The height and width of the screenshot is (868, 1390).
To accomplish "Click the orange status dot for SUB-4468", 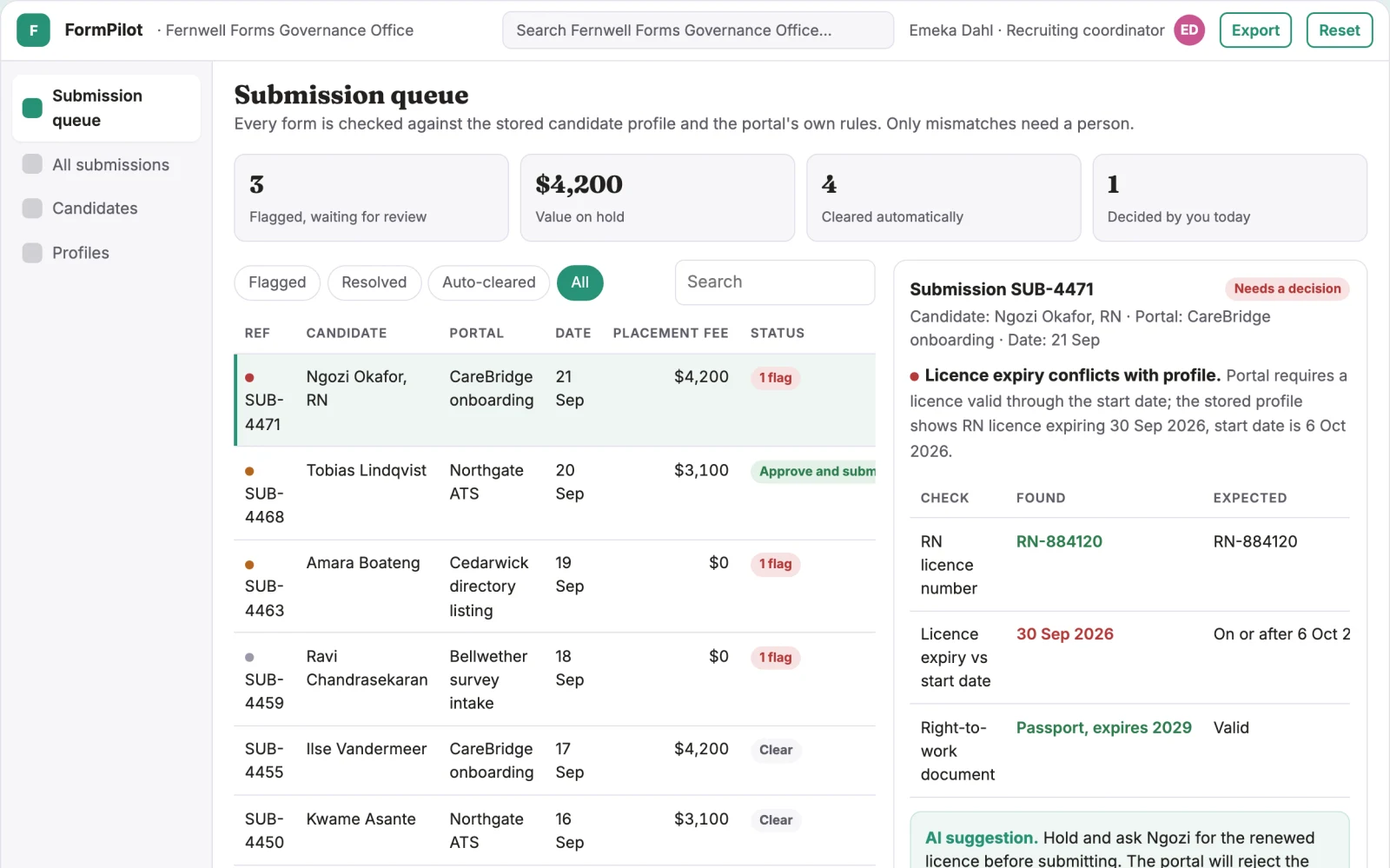I will point(249,471).
